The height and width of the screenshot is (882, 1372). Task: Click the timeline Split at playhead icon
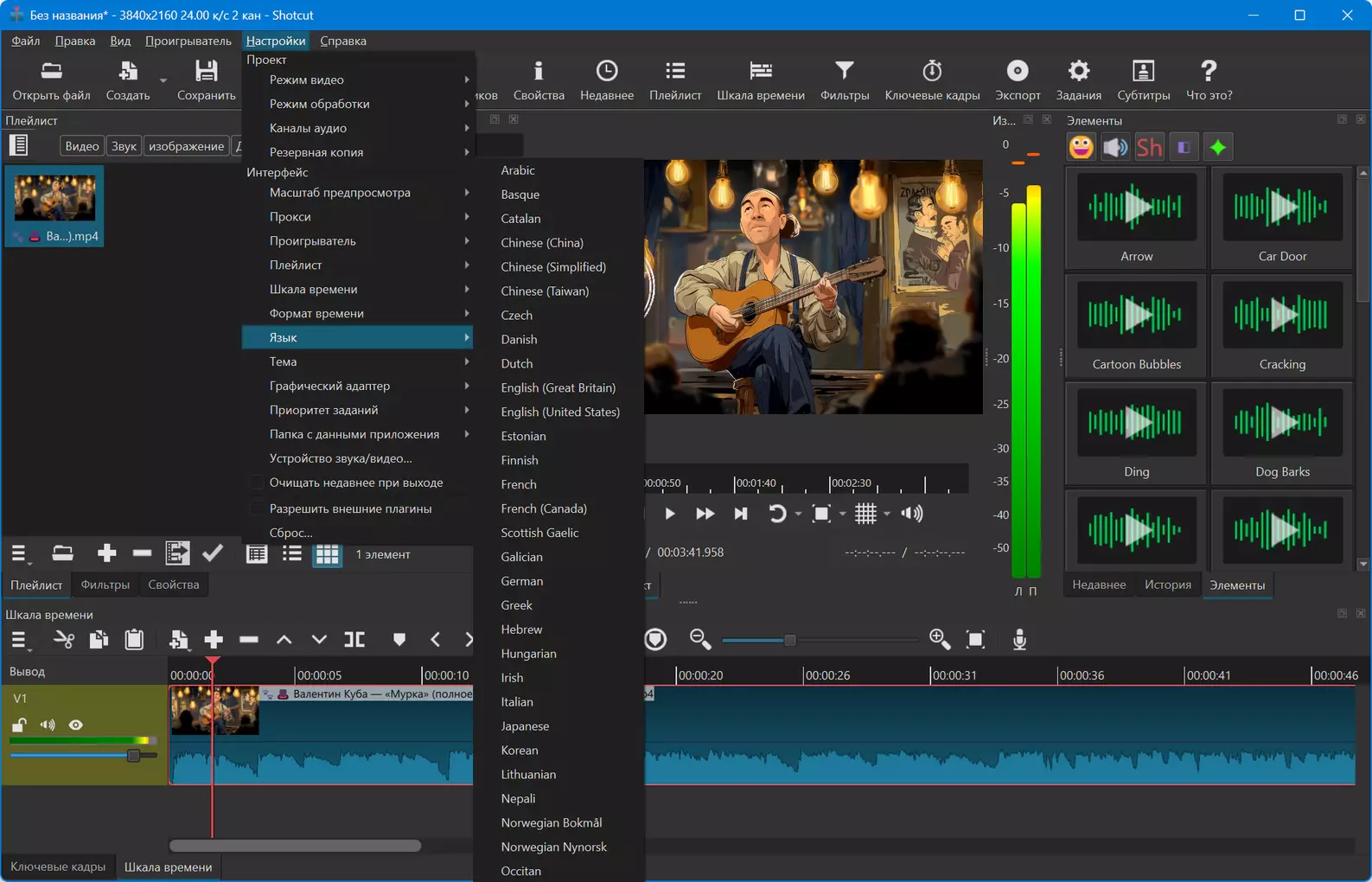pyautogui.click(x=354, y=639)
